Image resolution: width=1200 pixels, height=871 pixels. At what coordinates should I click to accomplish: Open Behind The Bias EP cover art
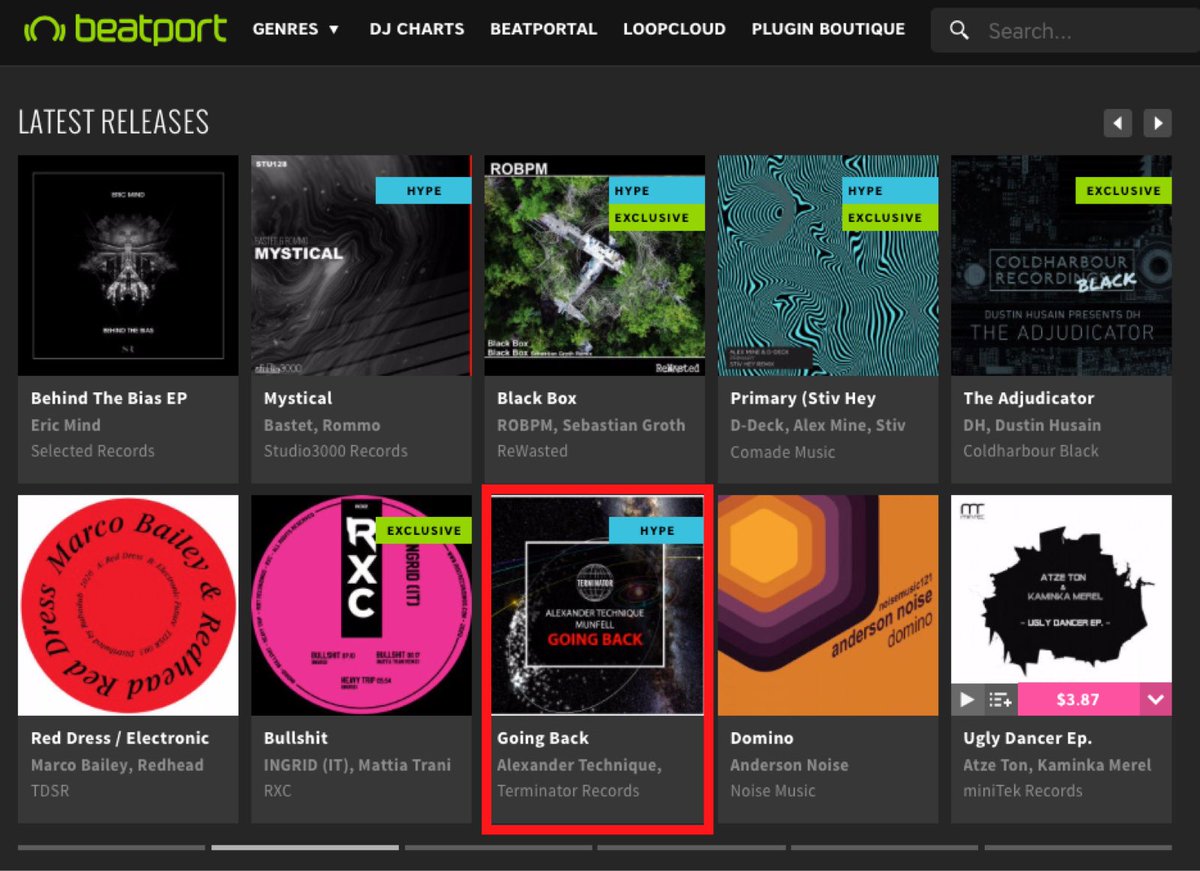pos(128,265)
